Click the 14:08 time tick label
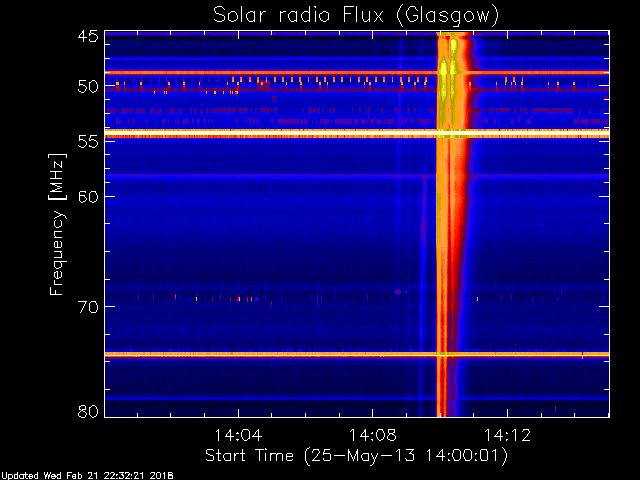Viewport: 640px width, 480px height. click(372, 435)
